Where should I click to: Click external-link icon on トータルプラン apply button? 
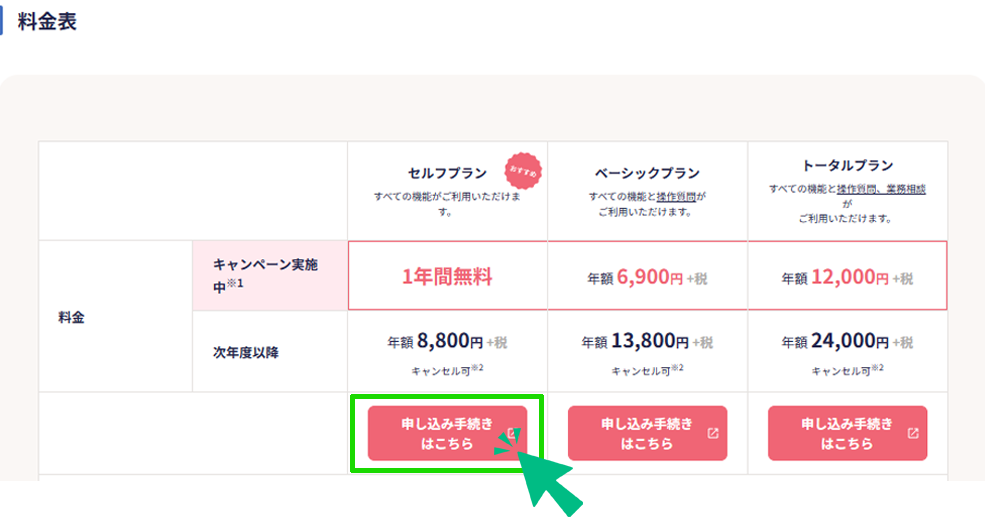point(913,433)
